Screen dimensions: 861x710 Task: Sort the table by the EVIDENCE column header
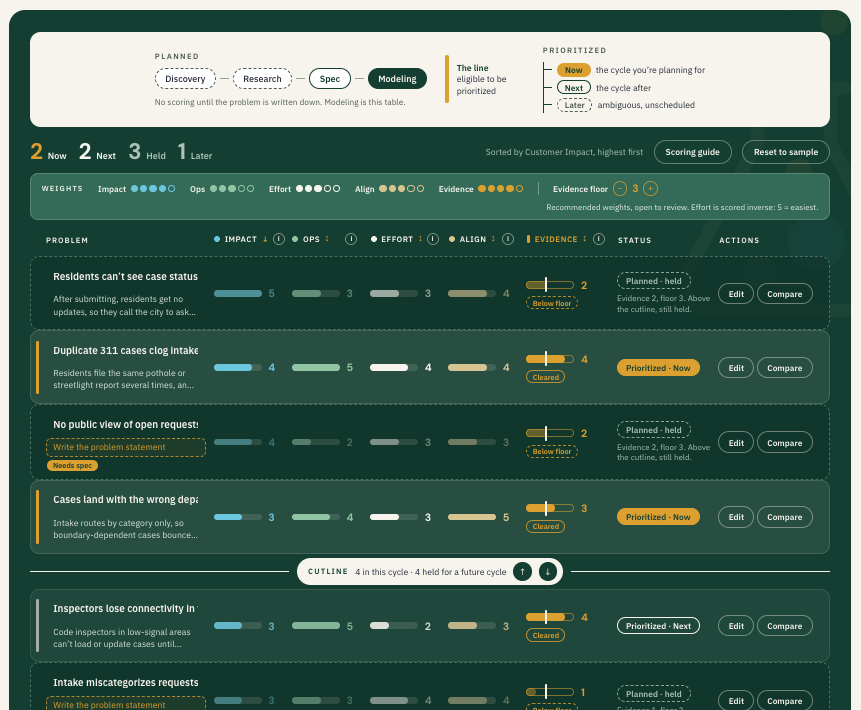[x=556, y=239]
